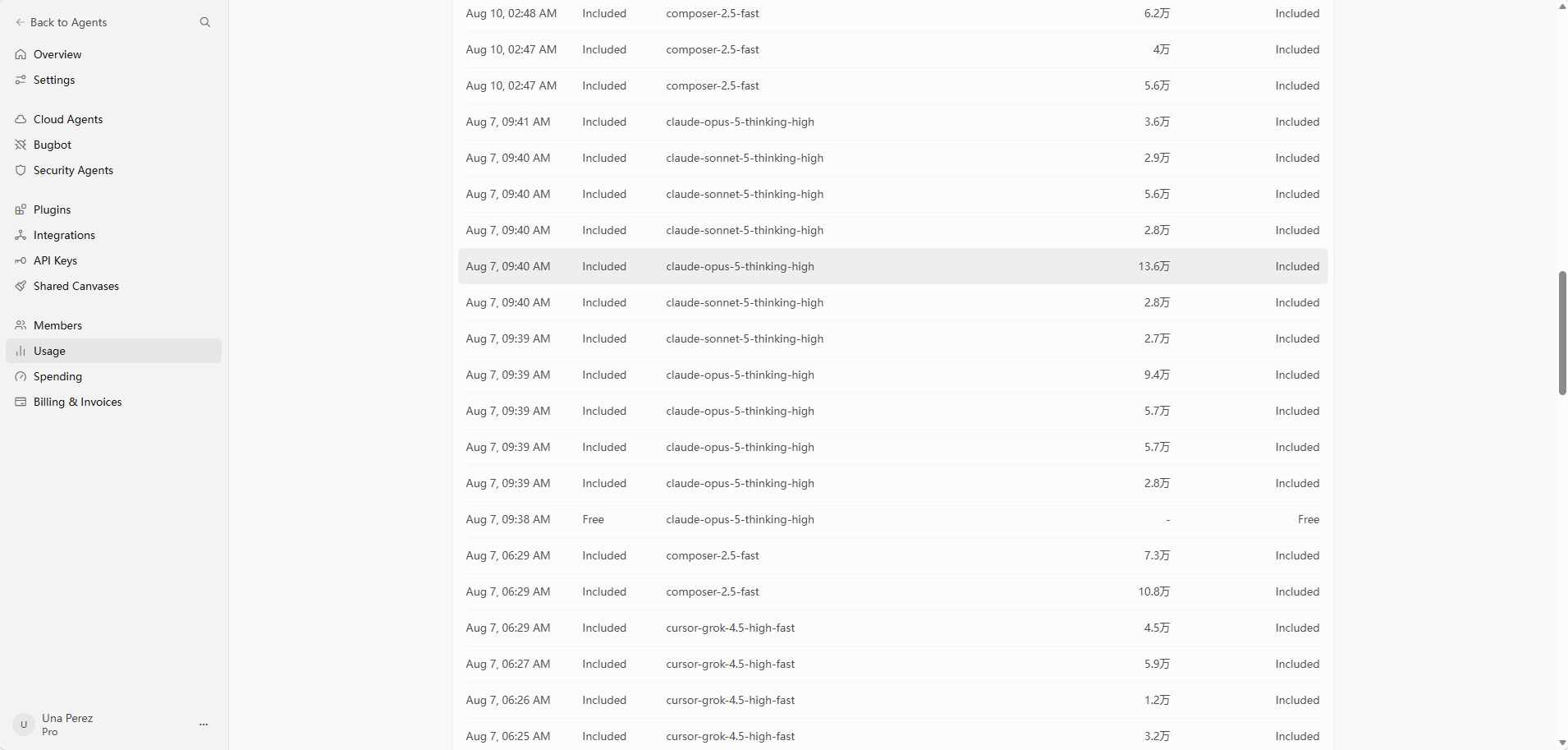Click the 3.6万 token value
Viewport: 1568px width, 750px height.
coord(1158,122)
